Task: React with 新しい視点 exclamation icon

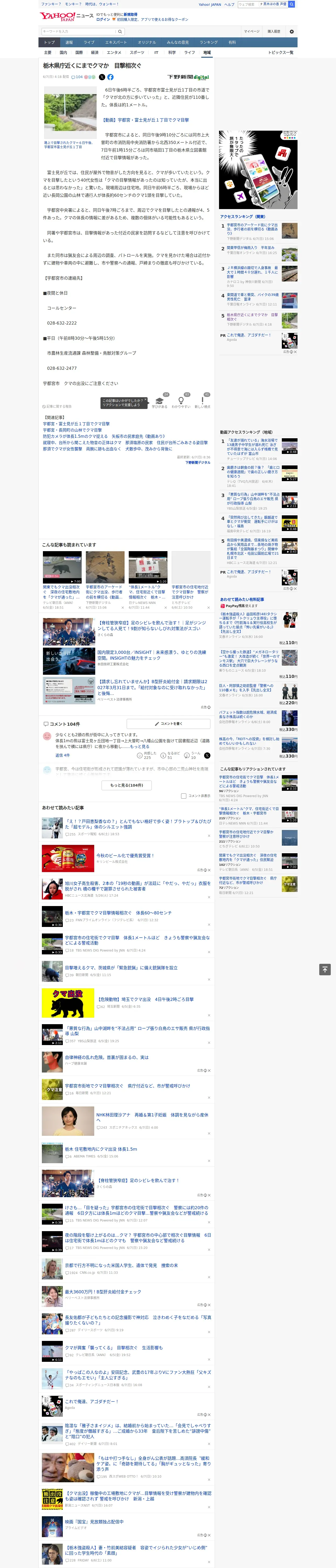Action: pos(203,402)
